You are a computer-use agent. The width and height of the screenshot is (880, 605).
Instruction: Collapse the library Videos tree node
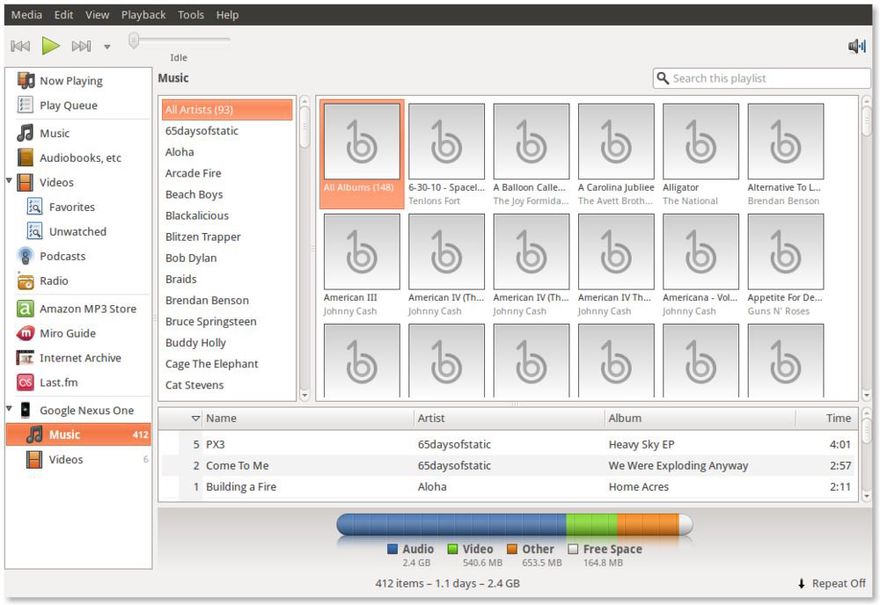(x=9, y=181)
